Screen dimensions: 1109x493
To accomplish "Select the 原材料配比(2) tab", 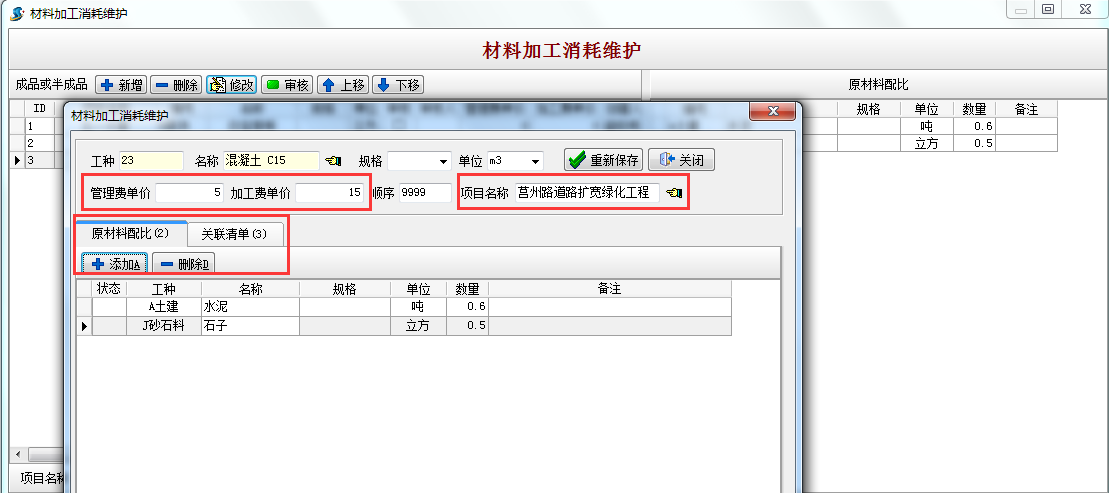I will tap(130, 234).
